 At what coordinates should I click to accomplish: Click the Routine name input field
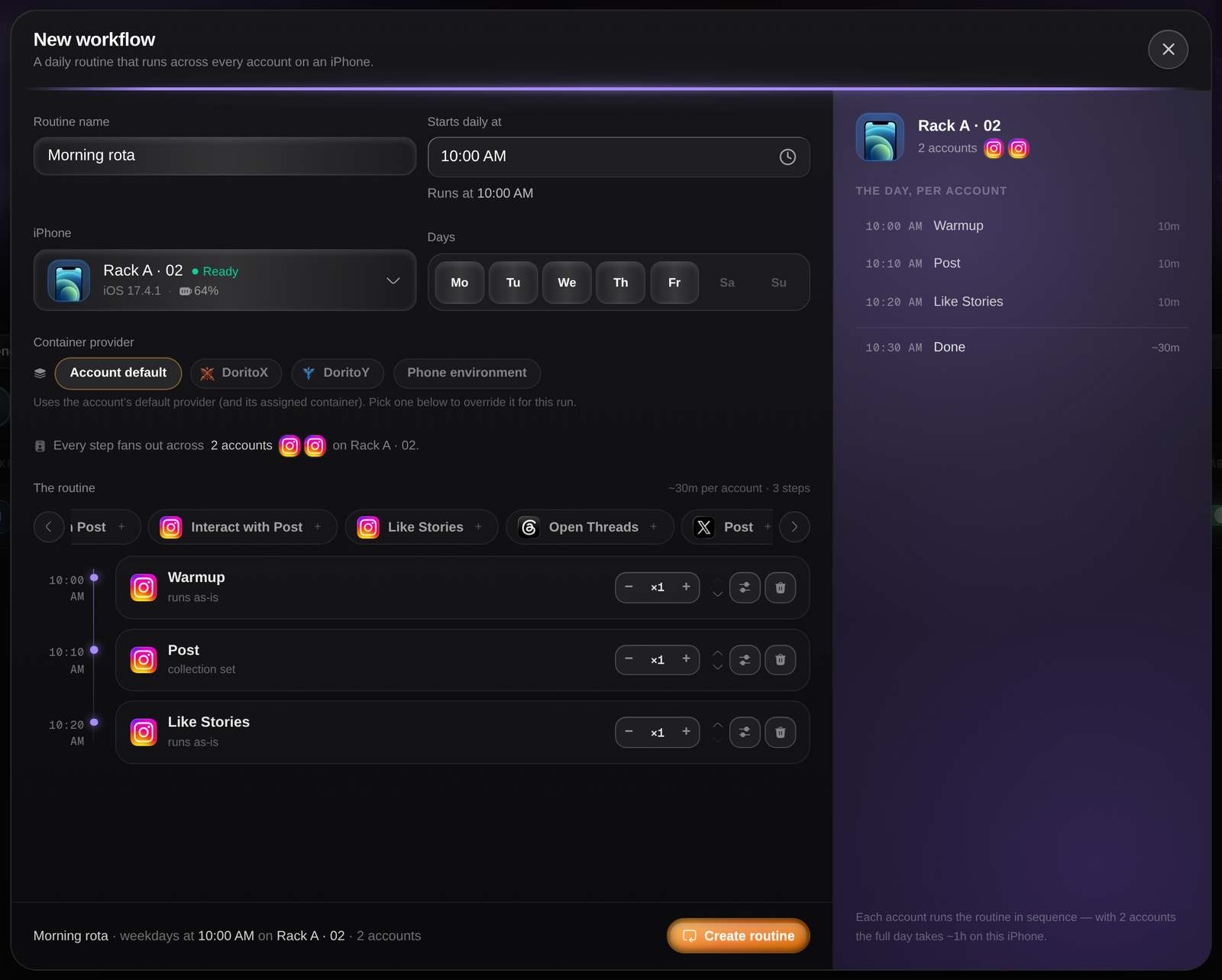point(225,156)
